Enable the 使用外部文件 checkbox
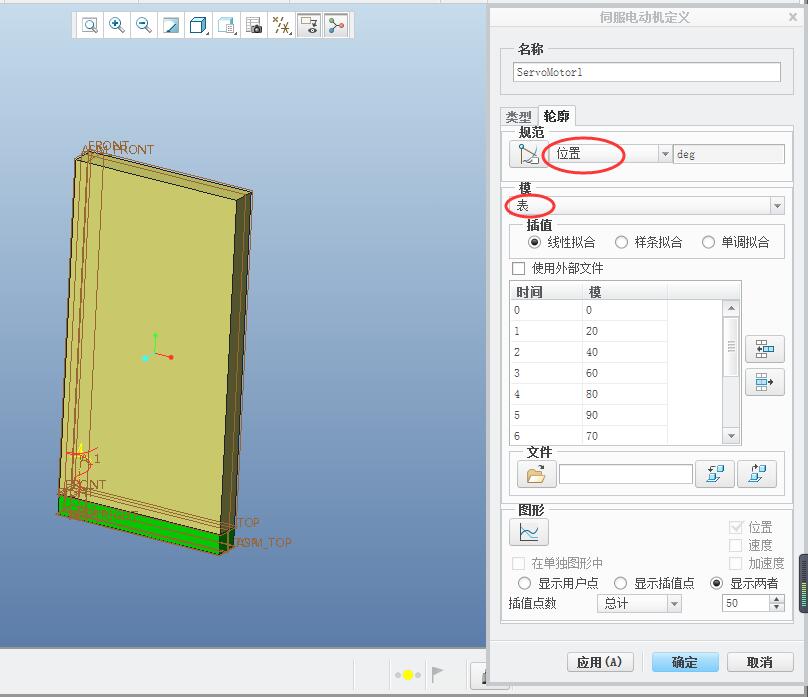 [x=518, y=268]
